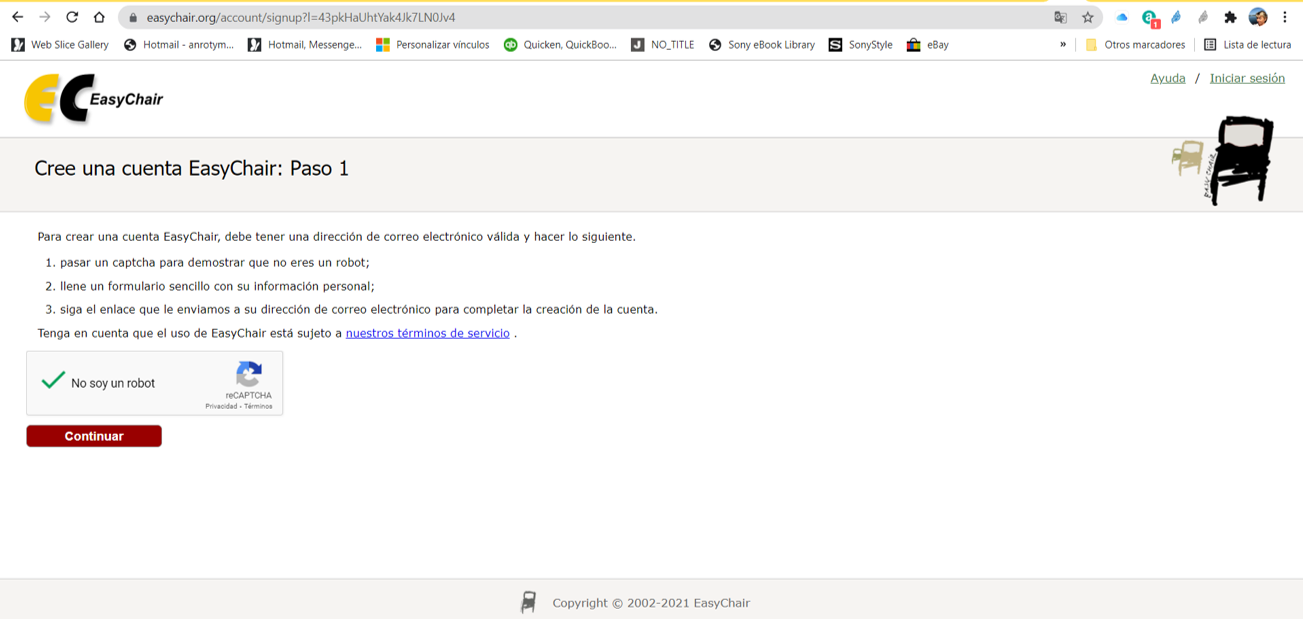Screen dimensions: 1303x619
Task: Open the Ayuda link
Action: click(x=1167, y=78)
